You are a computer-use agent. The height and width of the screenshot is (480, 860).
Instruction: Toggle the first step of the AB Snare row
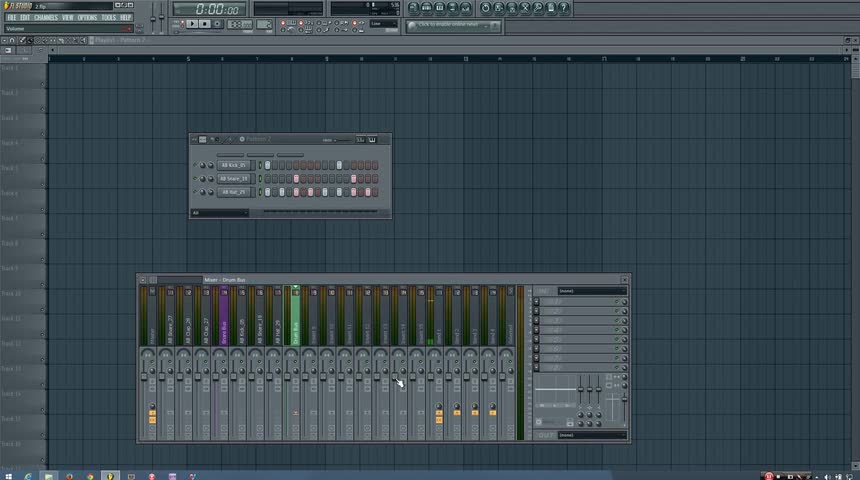[x=267, y=178]
